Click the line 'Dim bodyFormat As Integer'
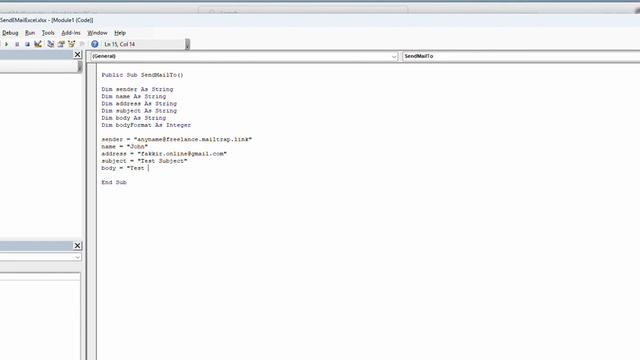640x360 pixels. pyautogui.click(x=146, y=125)
